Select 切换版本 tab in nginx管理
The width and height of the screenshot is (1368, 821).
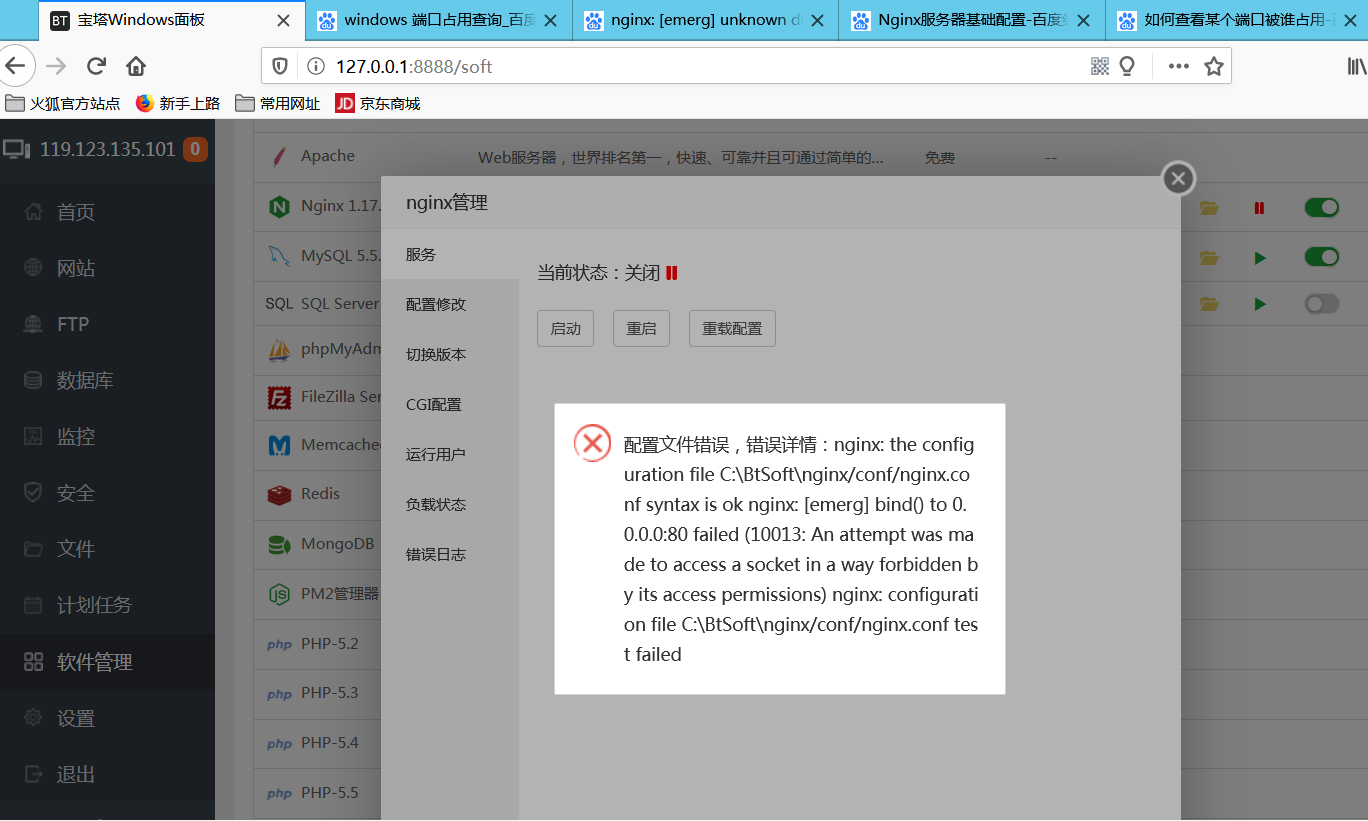[450, 354]
